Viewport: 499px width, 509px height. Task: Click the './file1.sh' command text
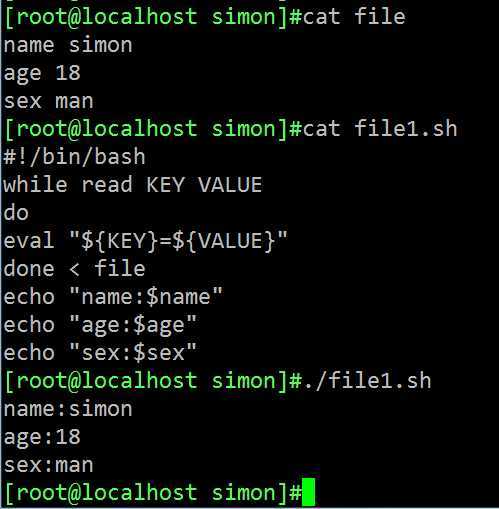(367, 381)
